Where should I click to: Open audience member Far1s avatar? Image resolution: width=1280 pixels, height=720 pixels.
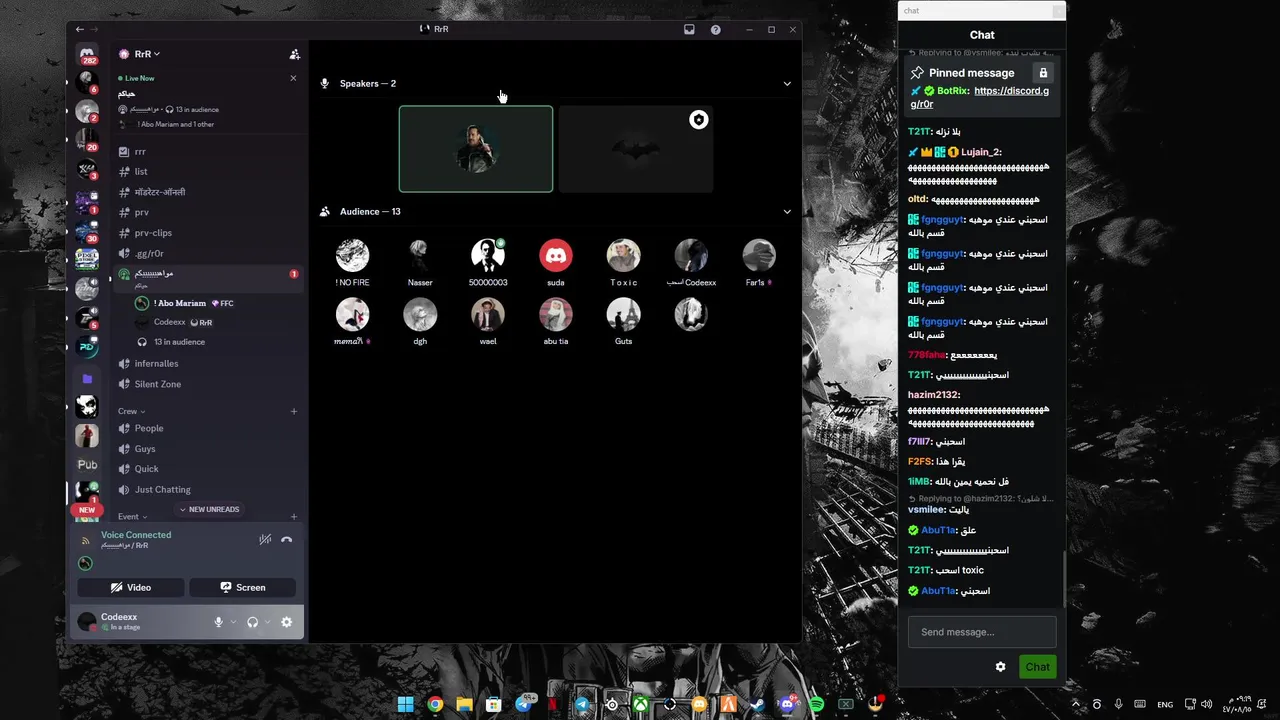pyautogui.click(x=759, y=256)
